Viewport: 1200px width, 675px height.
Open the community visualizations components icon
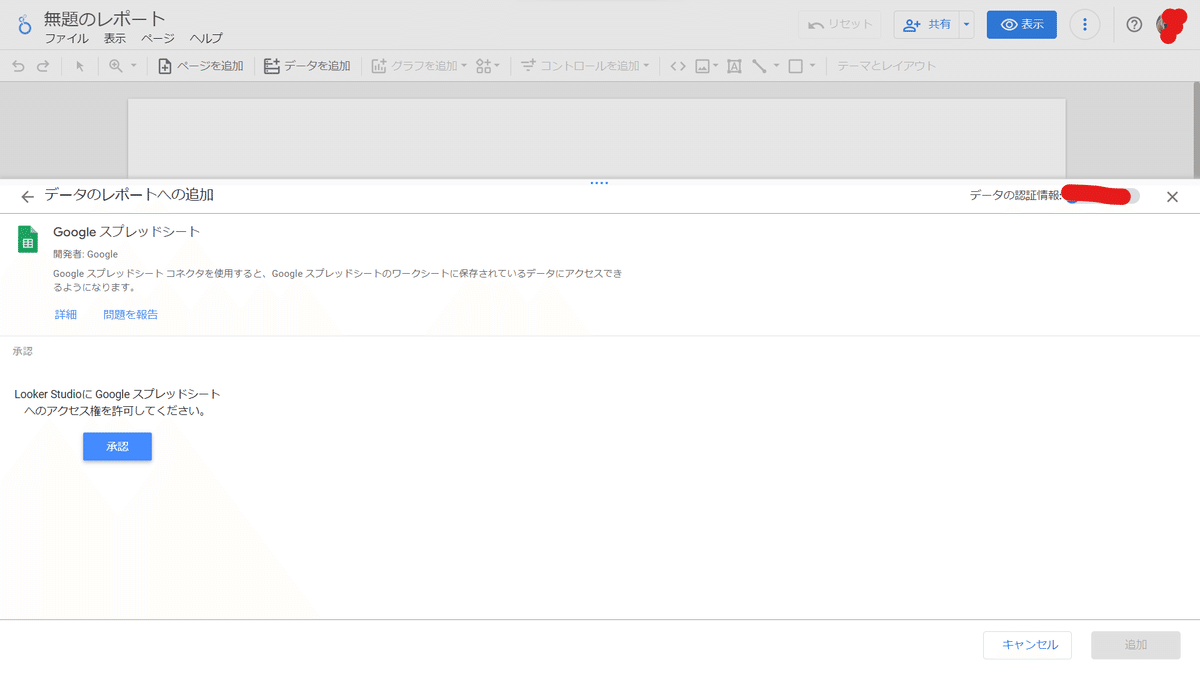click(x=488, y=66)
